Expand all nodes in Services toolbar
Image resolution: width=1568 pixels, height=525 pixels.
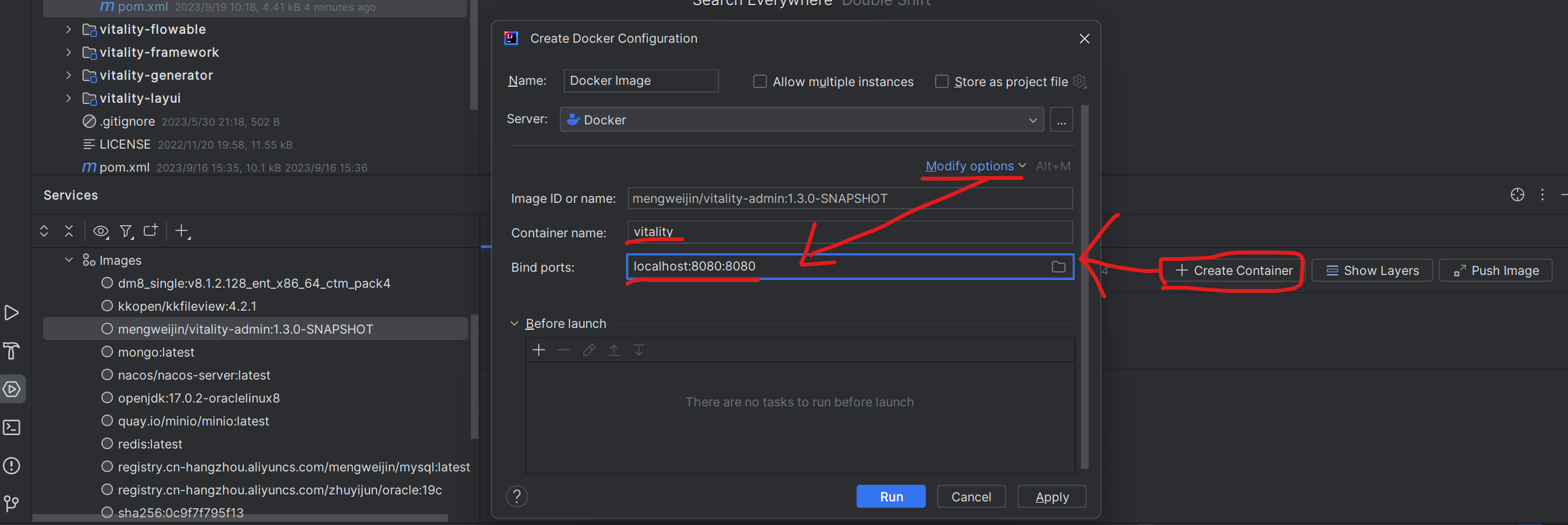coord(44,231)
